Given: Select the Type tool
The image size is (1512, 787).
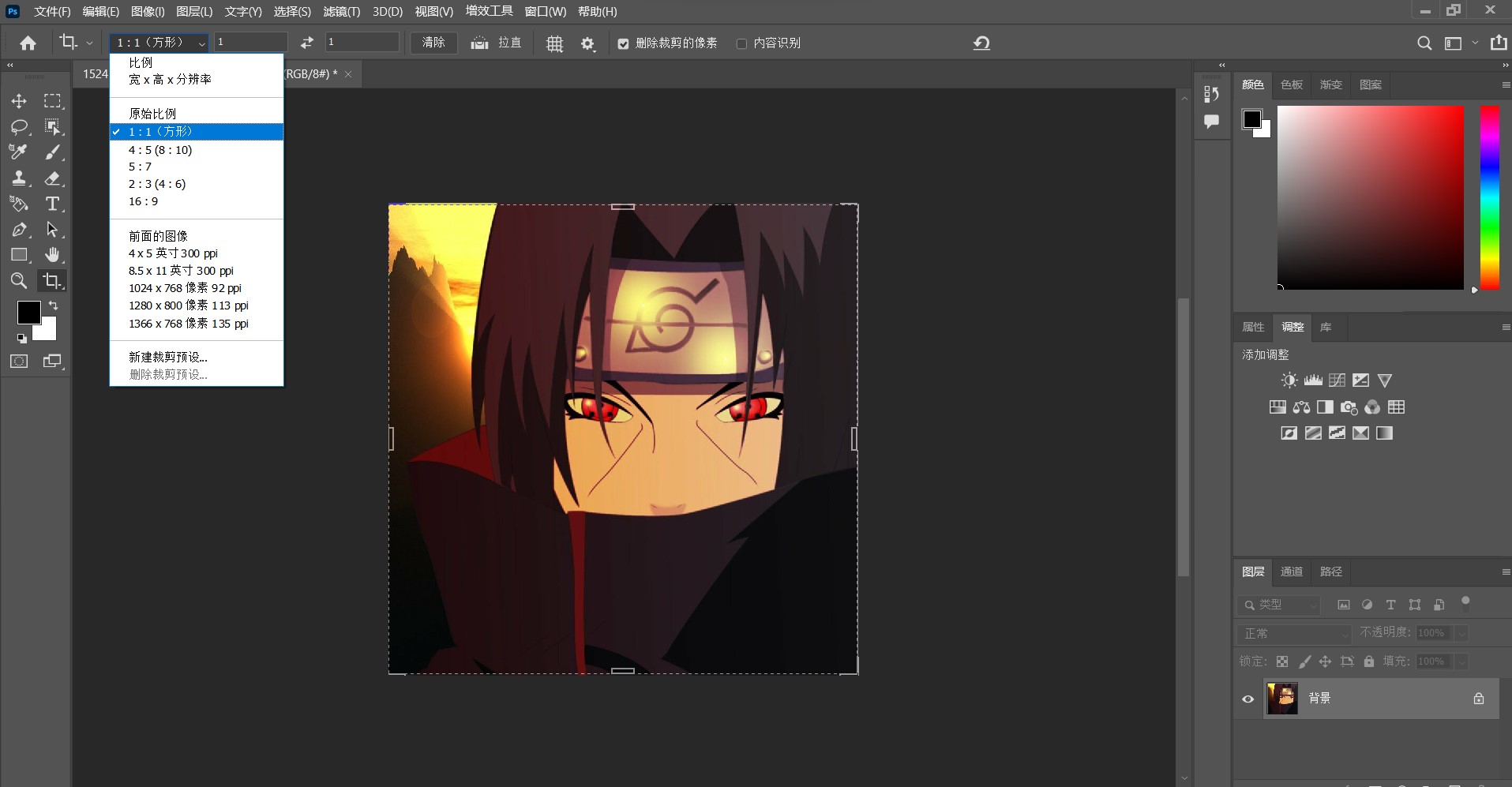Looking at the screenshot, I should 52,204.
